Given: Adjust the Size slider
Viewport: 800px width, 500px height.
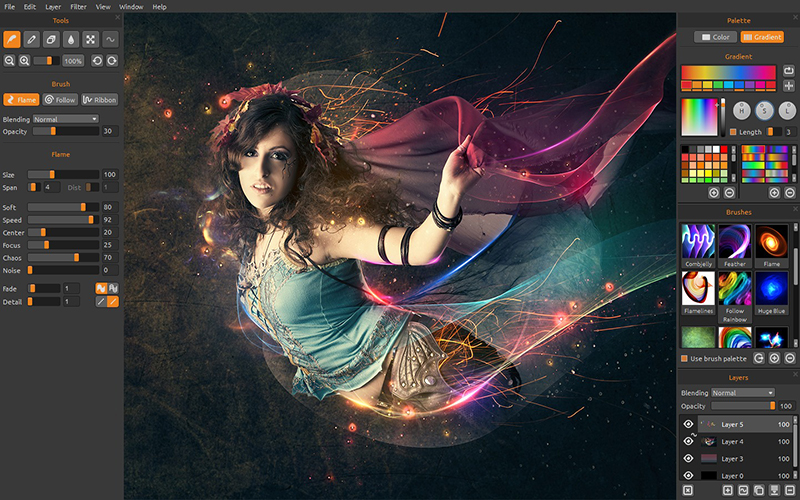Looking at the screenshot, I should [x=63, y=174].
